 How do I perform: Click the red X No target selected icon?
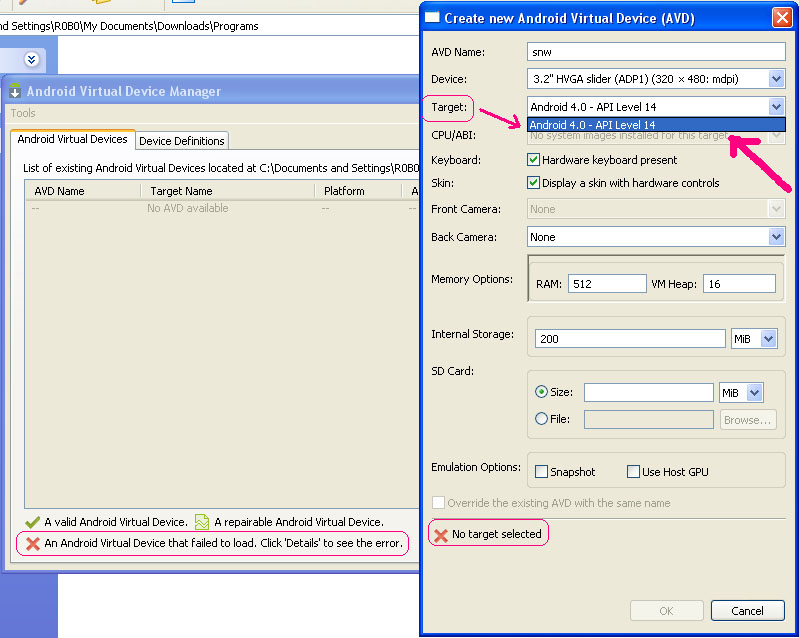pos(441,535)
